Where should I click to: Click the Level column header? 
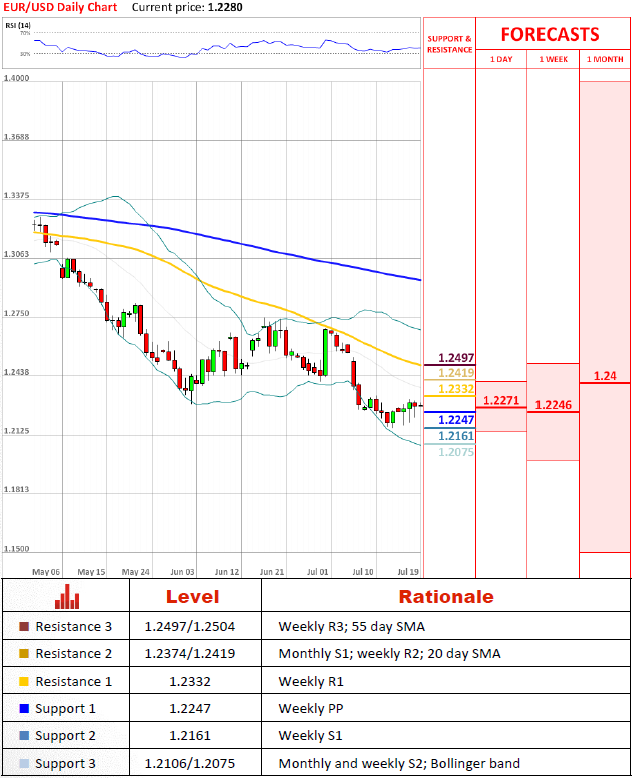point(192,596)
